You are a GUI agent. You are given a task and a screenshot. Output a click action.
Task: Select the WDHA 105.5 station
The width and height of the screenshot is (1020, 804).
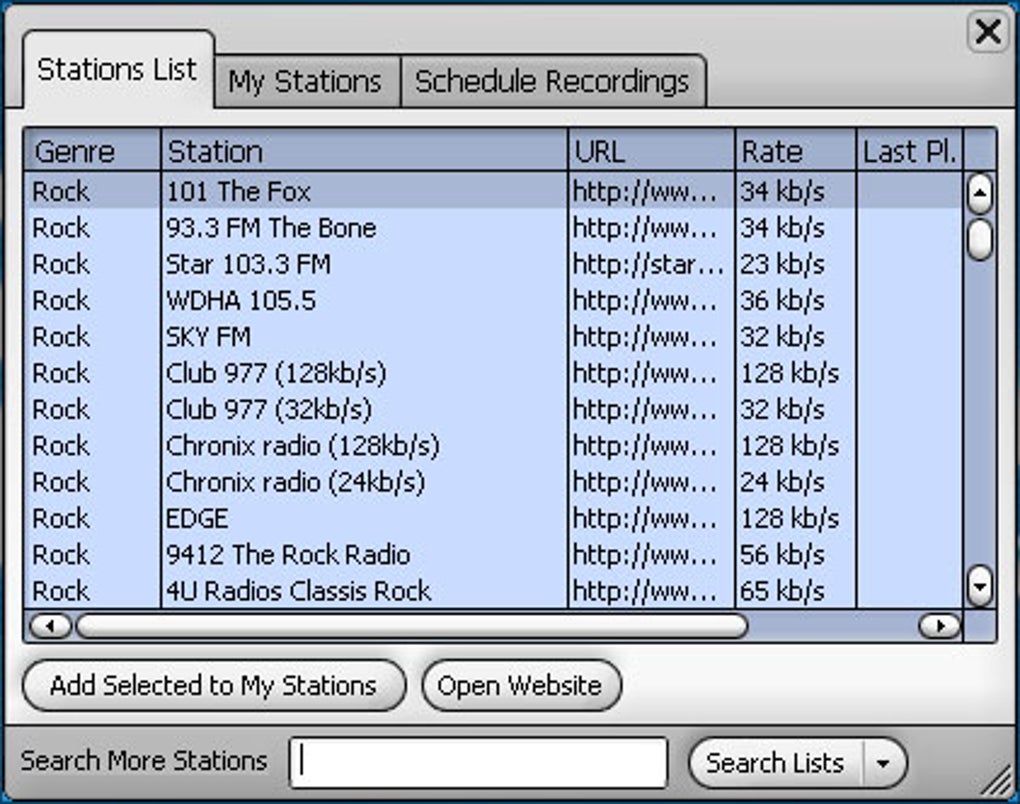[493, 301]
